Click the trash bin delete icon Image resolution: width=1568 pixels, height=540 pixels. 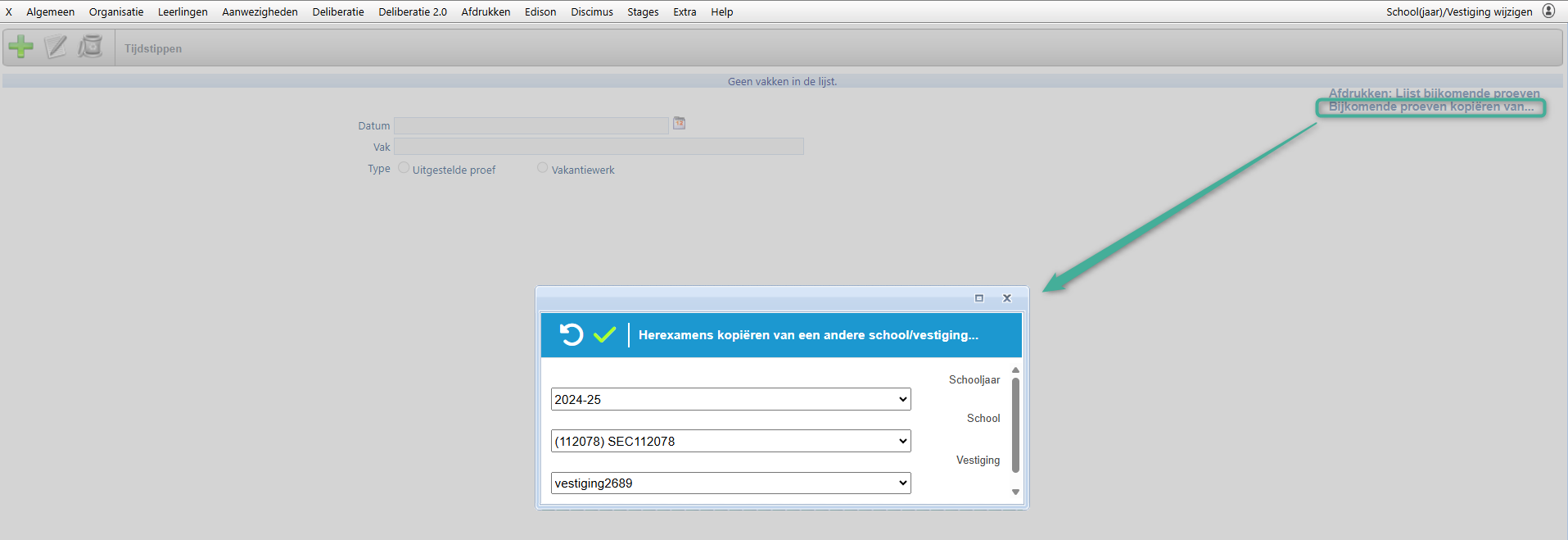tap(90, 47)
